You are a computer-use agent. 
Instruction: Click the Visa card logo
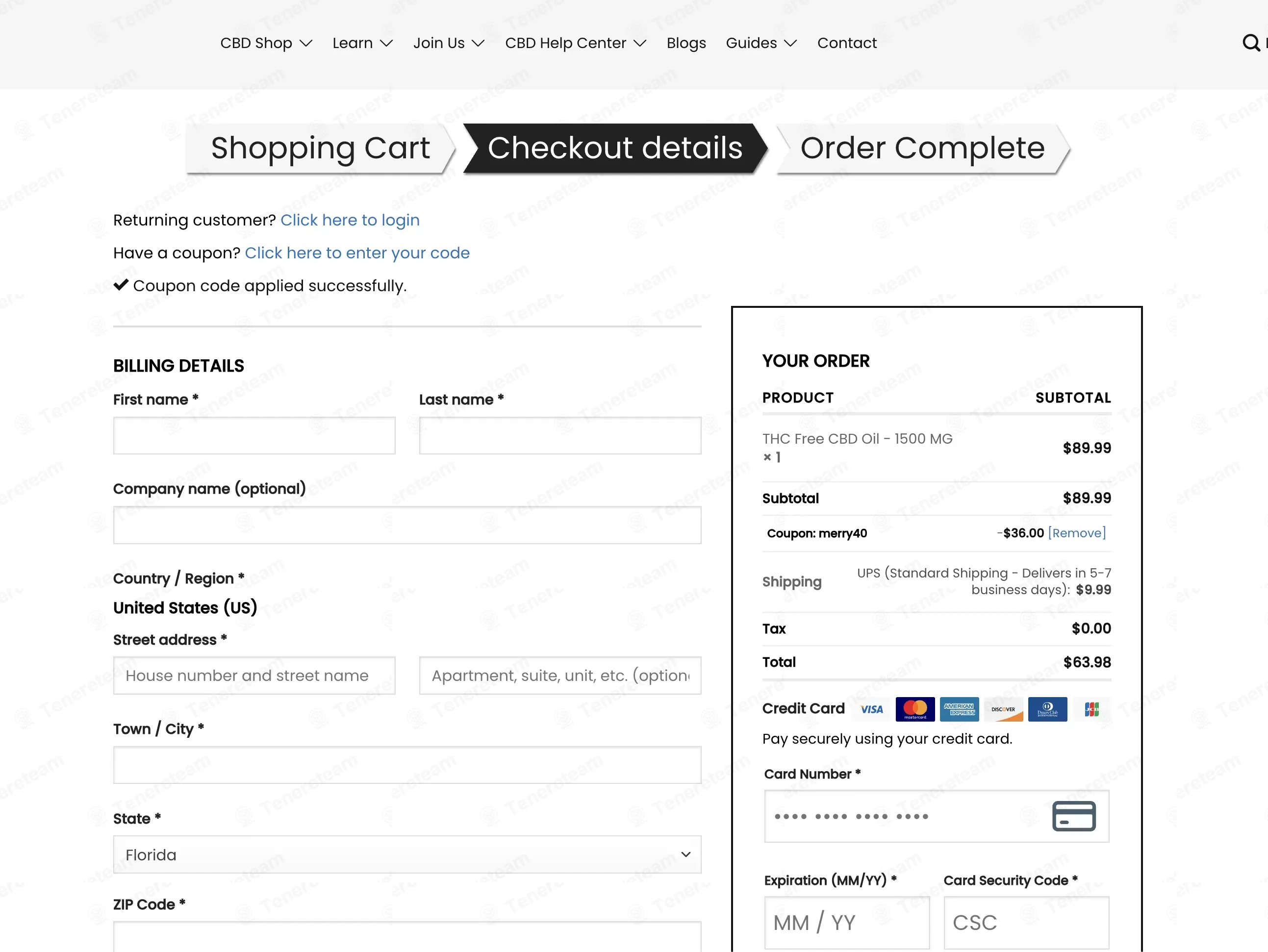[871, 709]
